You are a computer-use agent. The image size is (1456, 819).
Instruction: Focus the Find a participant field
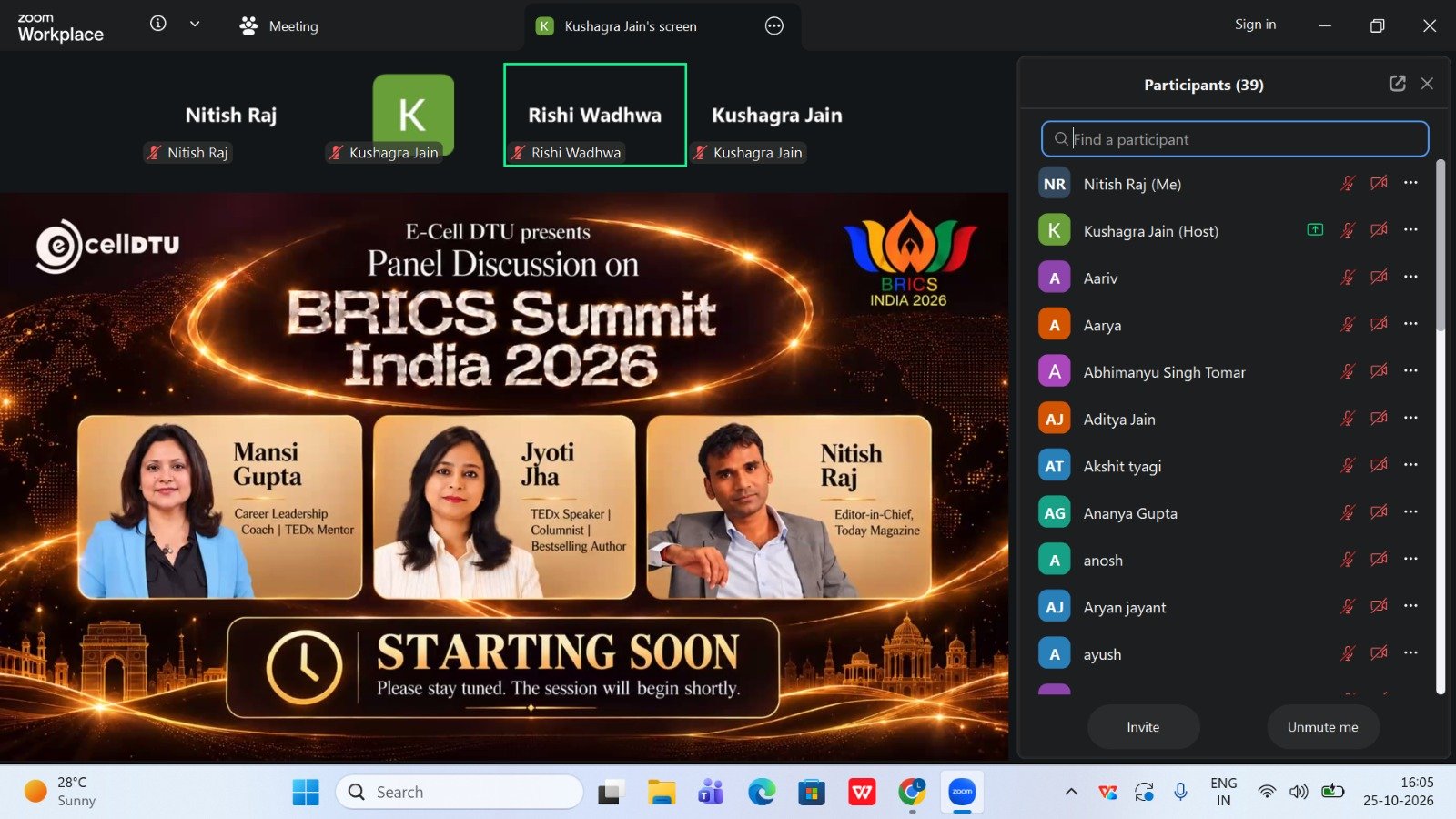1235,139
